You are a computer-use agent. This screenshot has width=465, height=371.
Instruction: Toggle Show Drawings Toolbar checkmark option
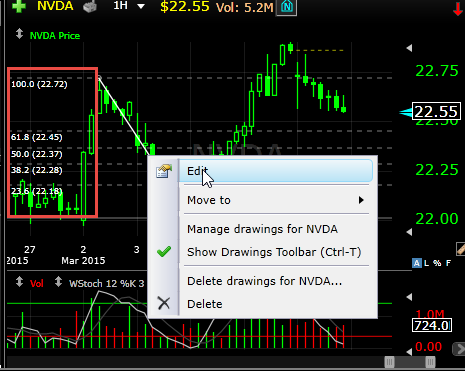tap(274, 252)
